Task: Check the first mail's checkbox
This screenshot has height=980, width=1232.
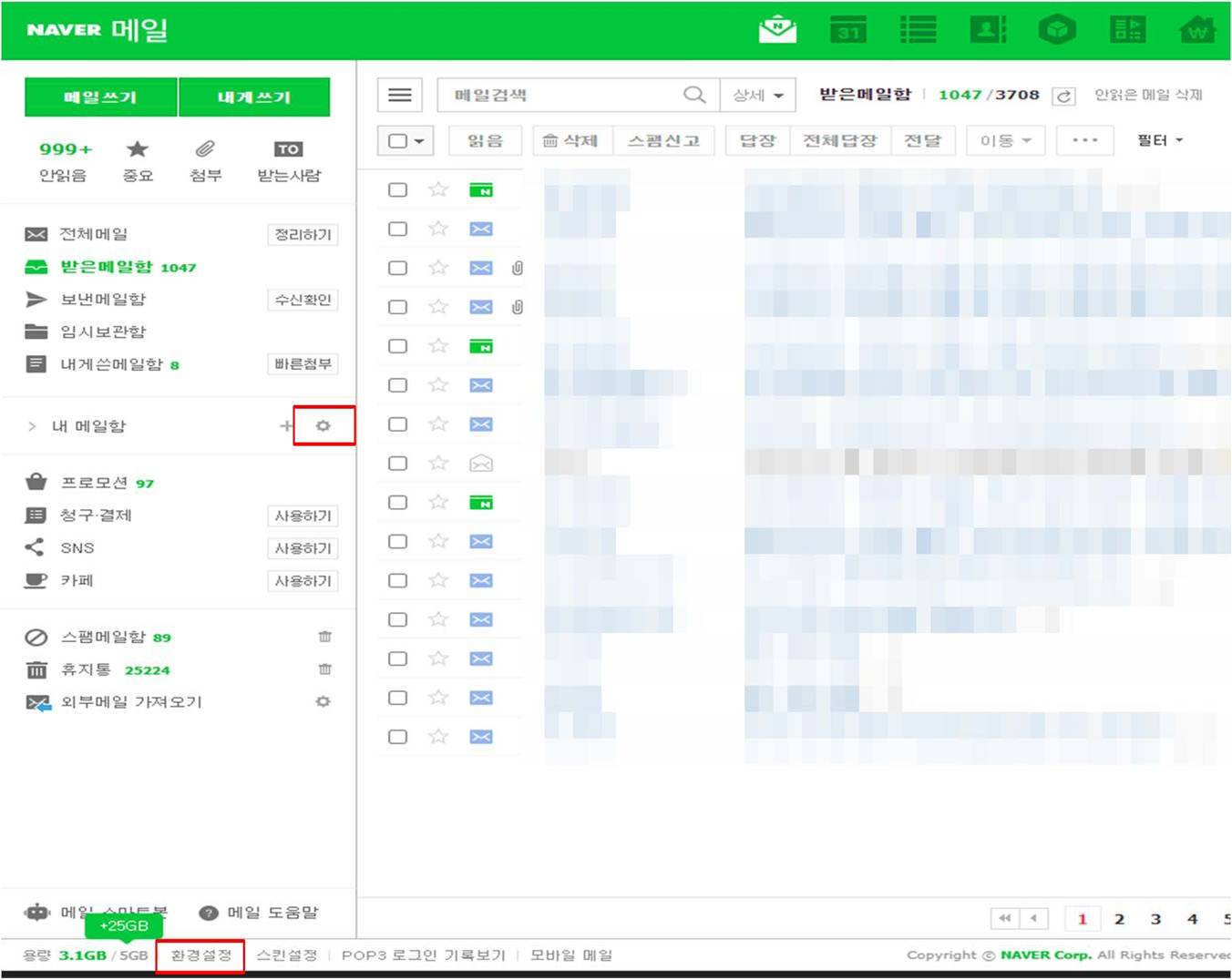Action: tap(397, 189)
